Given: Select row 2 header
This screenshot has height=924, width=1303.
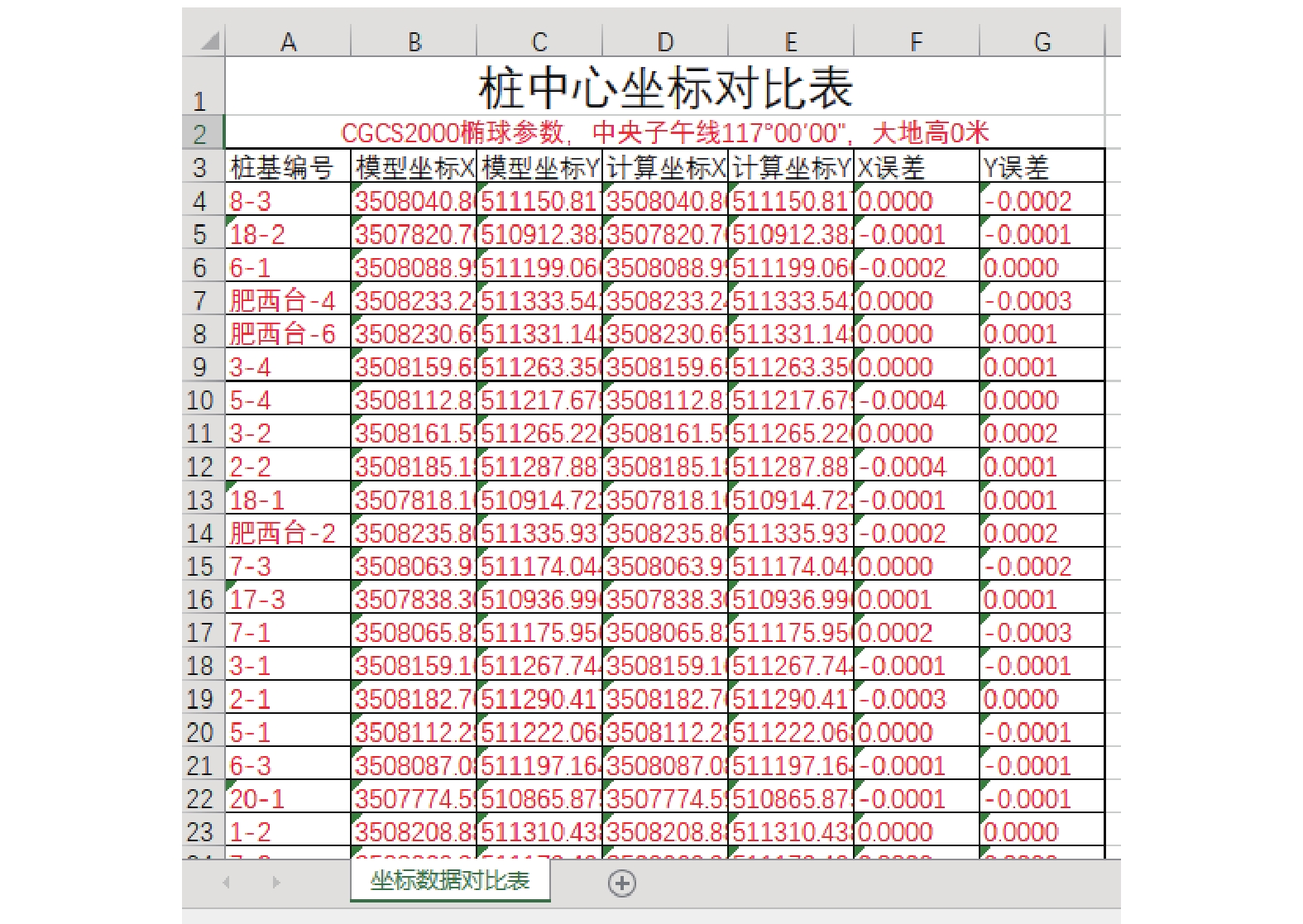Looking at the screenshot, I should (201, 133).
